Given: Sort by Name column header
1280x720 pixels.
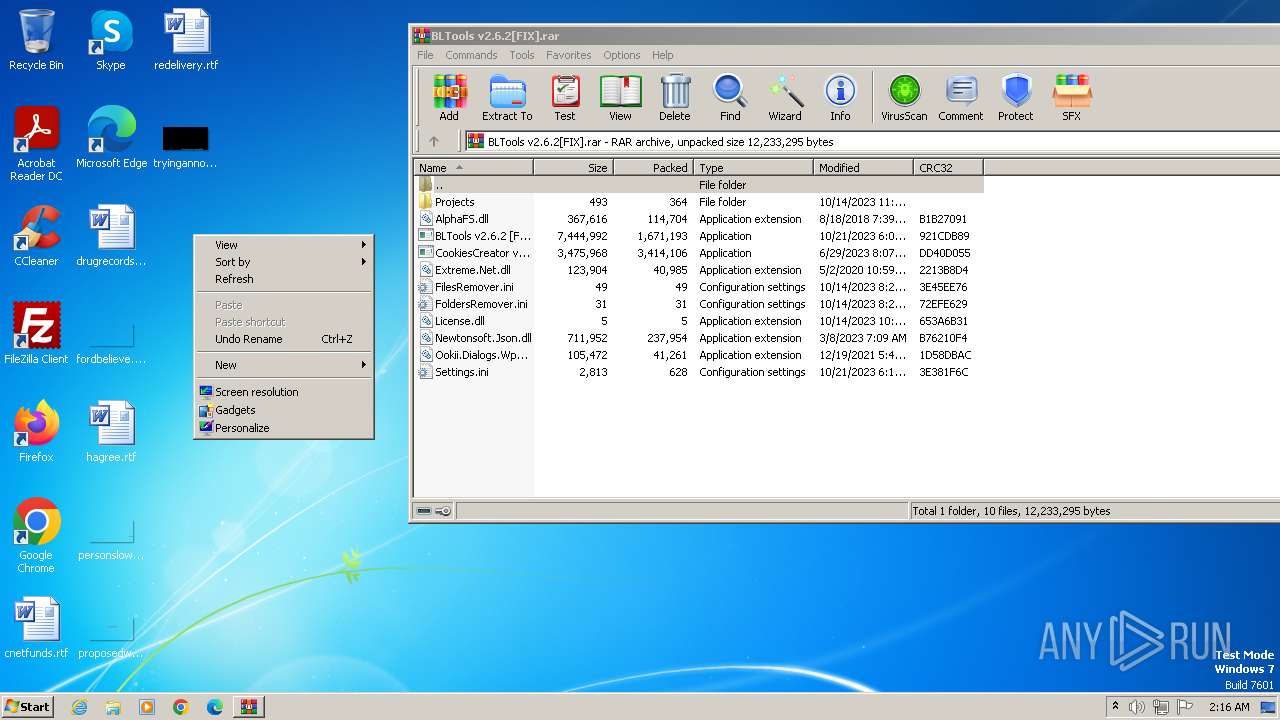Looking at the screenshot, I should point(474,168).
